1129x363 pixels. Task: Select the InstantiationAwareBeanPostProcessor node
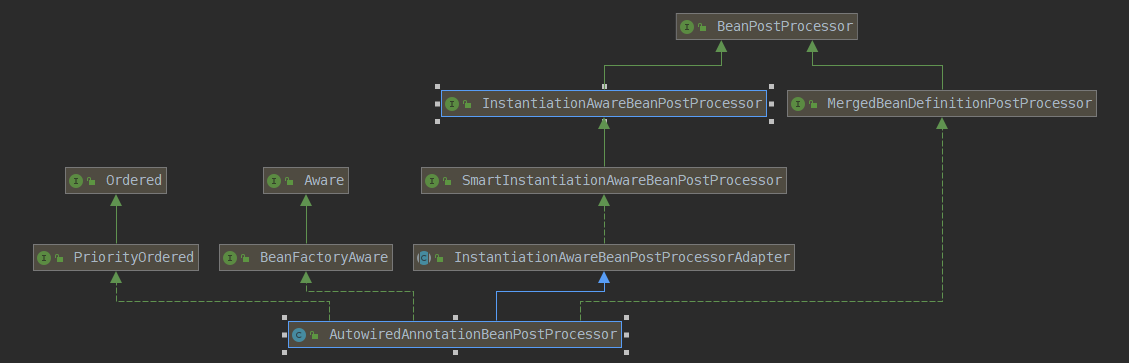point(603,104)
